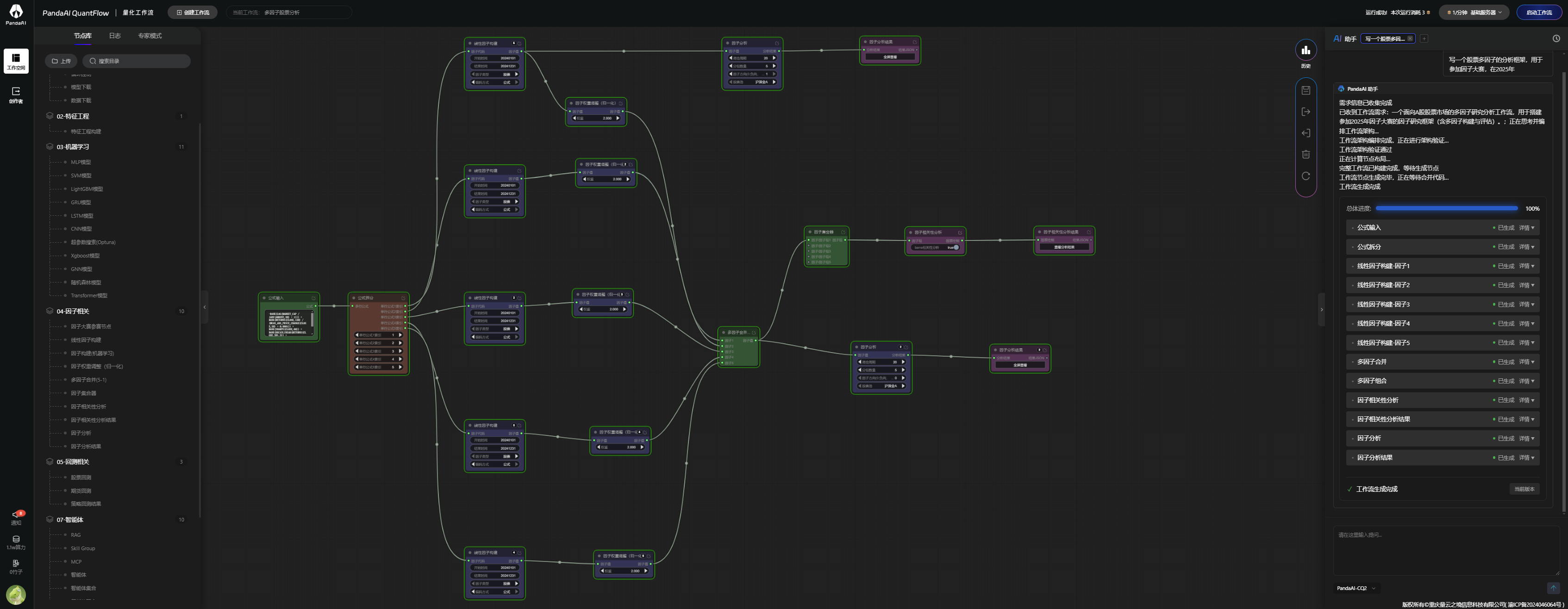Click the refresh workflow icon
Screen dimensions: 1568x609
[x=1306, y=176]
